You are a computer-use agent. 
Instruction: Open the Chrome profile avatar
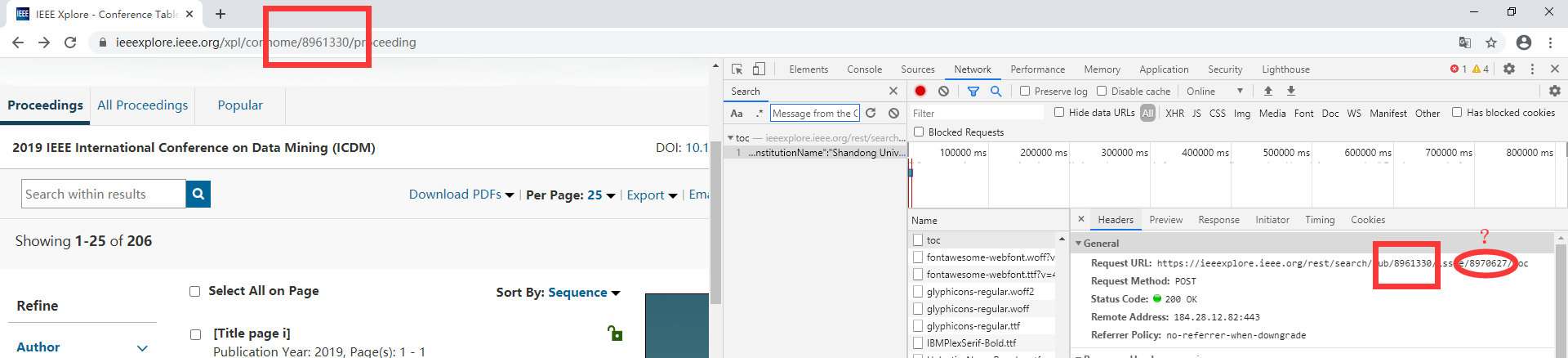coord(1524,43)
